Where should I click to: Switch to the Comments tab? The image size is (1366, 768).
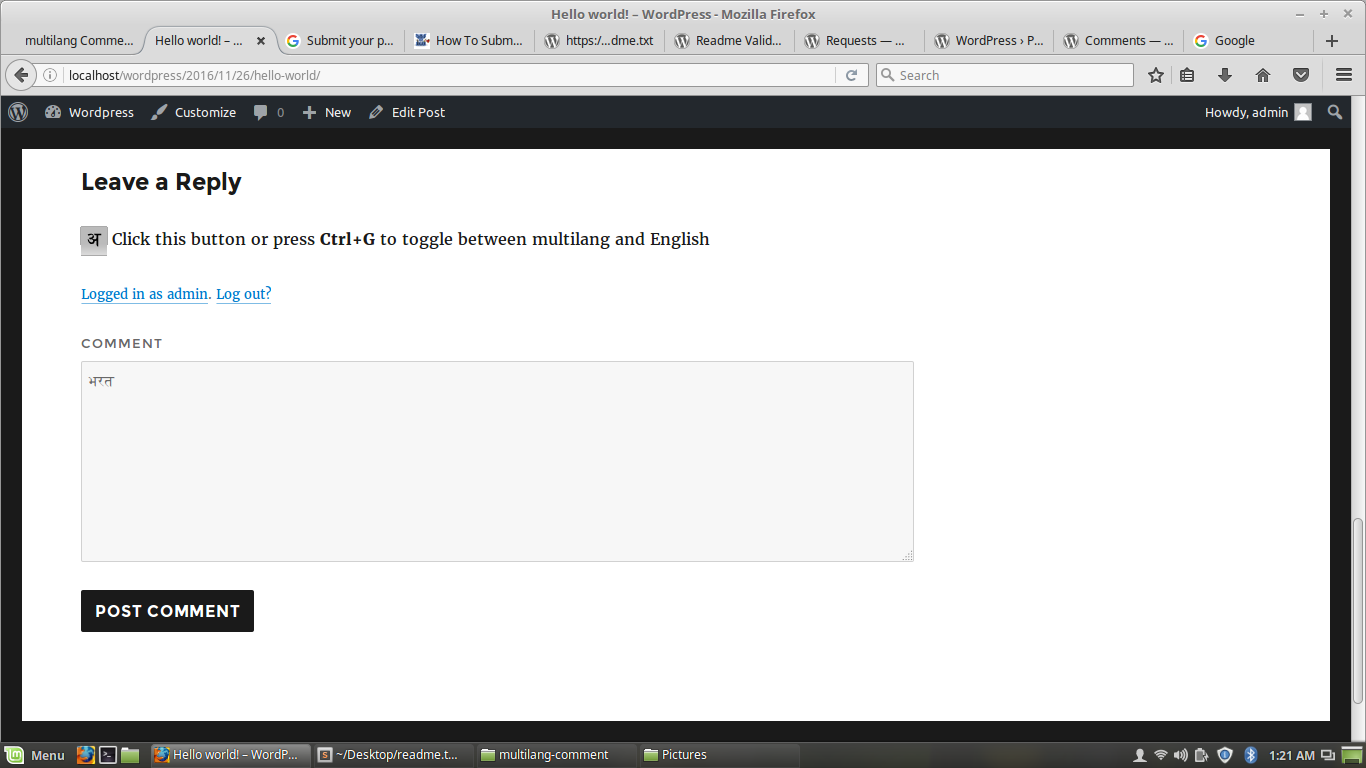pyautogui.click(x=1120, y=41)
